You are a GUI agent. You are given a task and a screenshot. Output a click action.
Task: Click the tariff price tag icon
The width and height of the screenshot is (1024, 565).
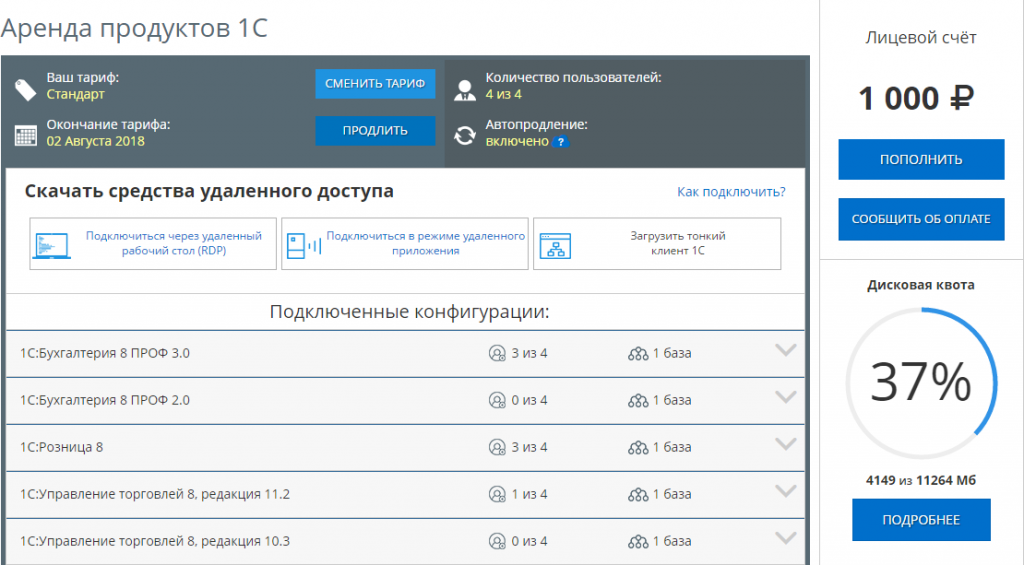tap(25, 89)
